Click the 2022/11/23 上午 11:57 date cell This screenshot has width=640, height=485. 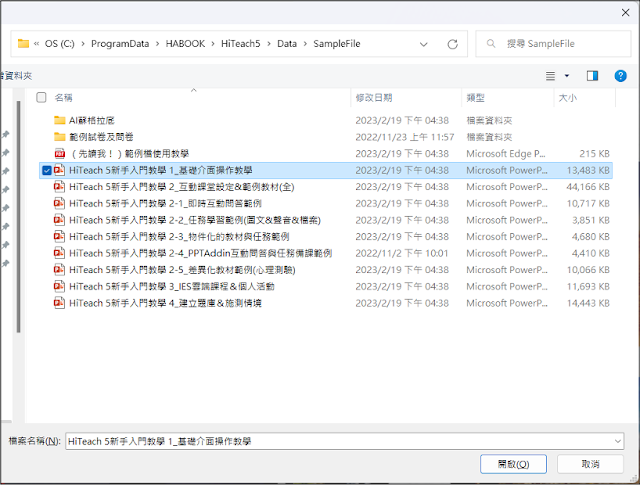click(x=404, y=137)
